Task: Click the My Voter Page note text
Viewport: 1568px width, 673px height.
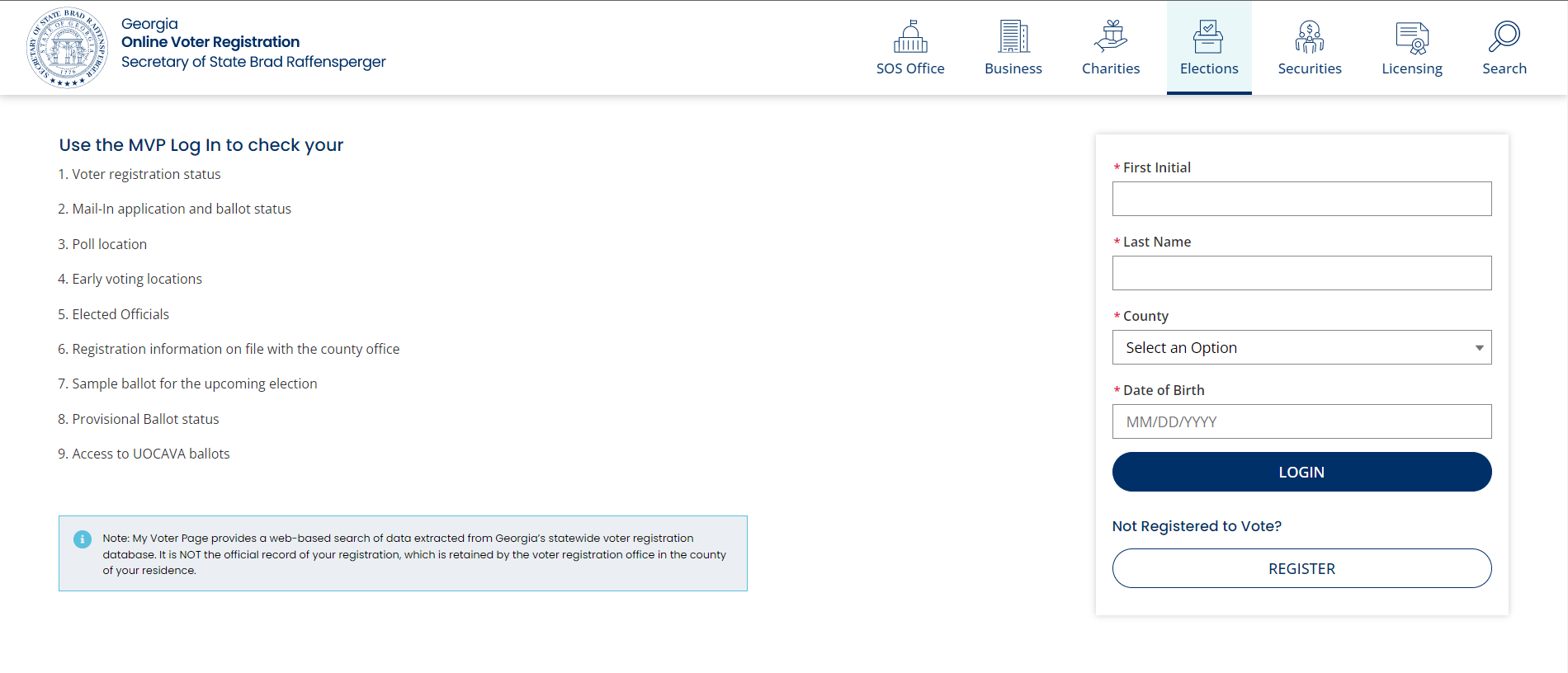Action: [414, 554]
